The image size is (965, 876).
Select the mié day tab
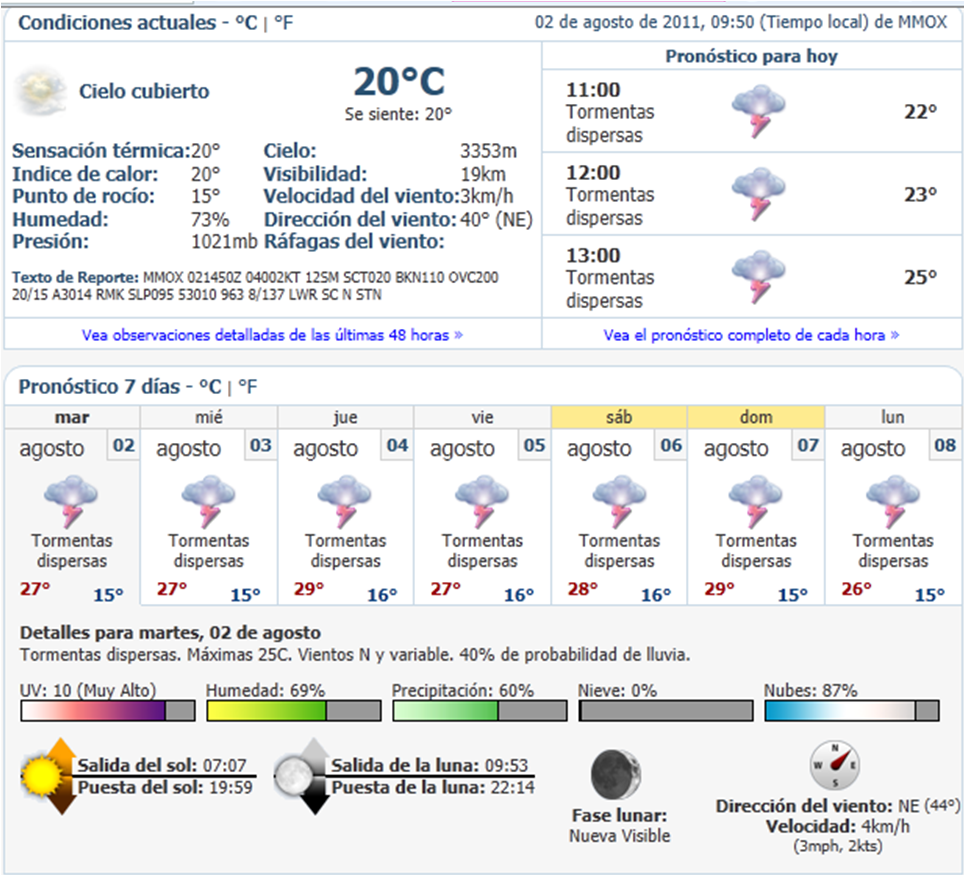pyautogui.click(x=209, y=417)
